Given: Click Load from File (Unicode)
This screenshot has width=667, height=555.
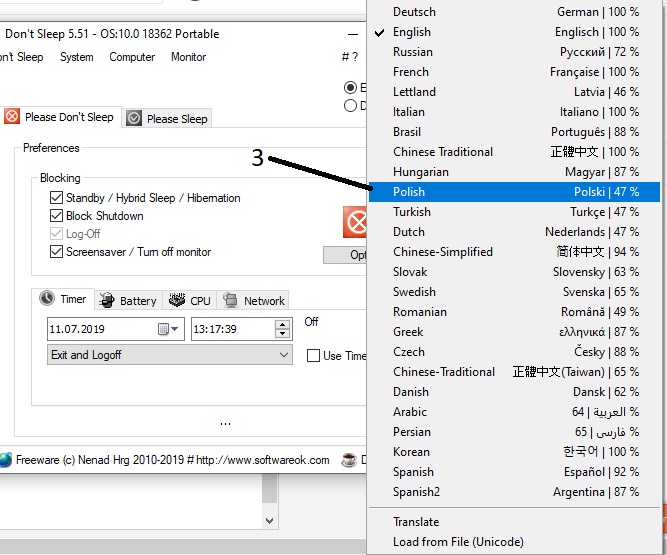Looking at the screenshot, I should (514, 542).
